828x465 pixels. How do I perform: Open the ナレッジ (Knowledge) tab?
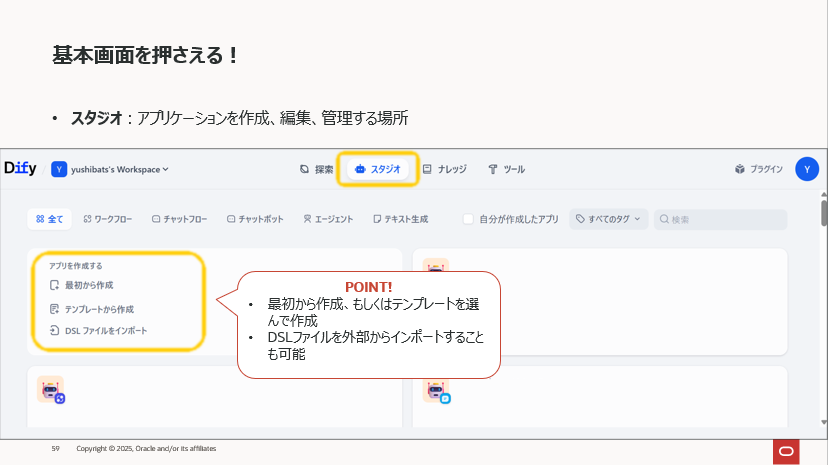pyautogui.click(x=445, y=169)
